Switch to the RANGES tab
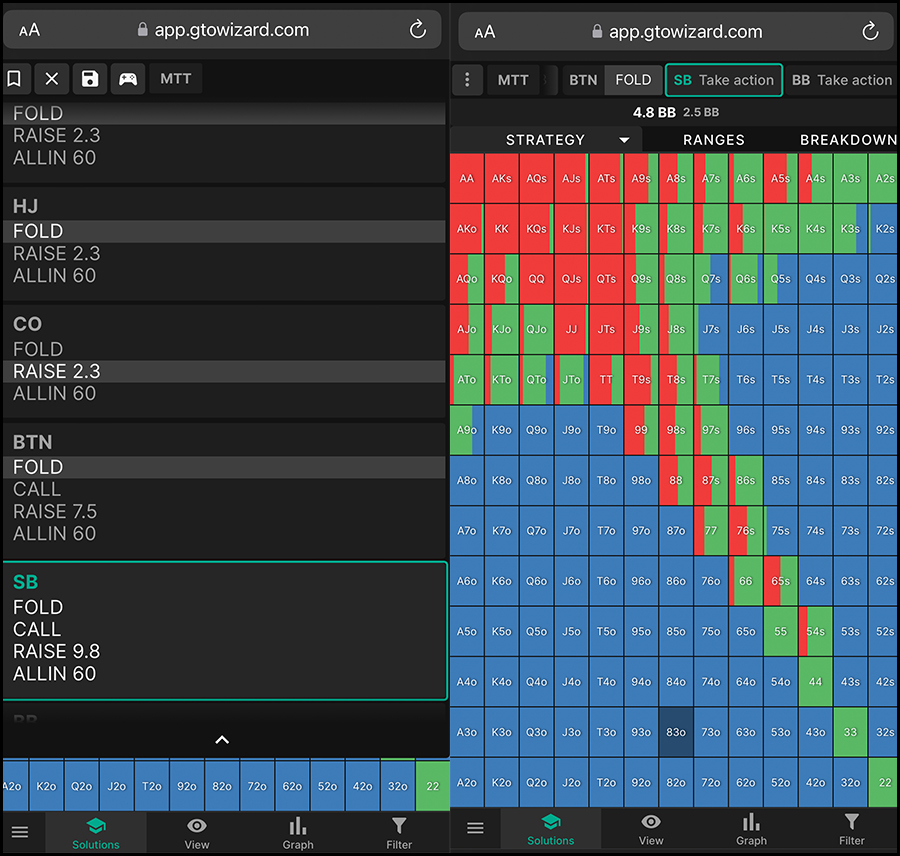Screen dimensions: 900x856 [x=713, y=140]
